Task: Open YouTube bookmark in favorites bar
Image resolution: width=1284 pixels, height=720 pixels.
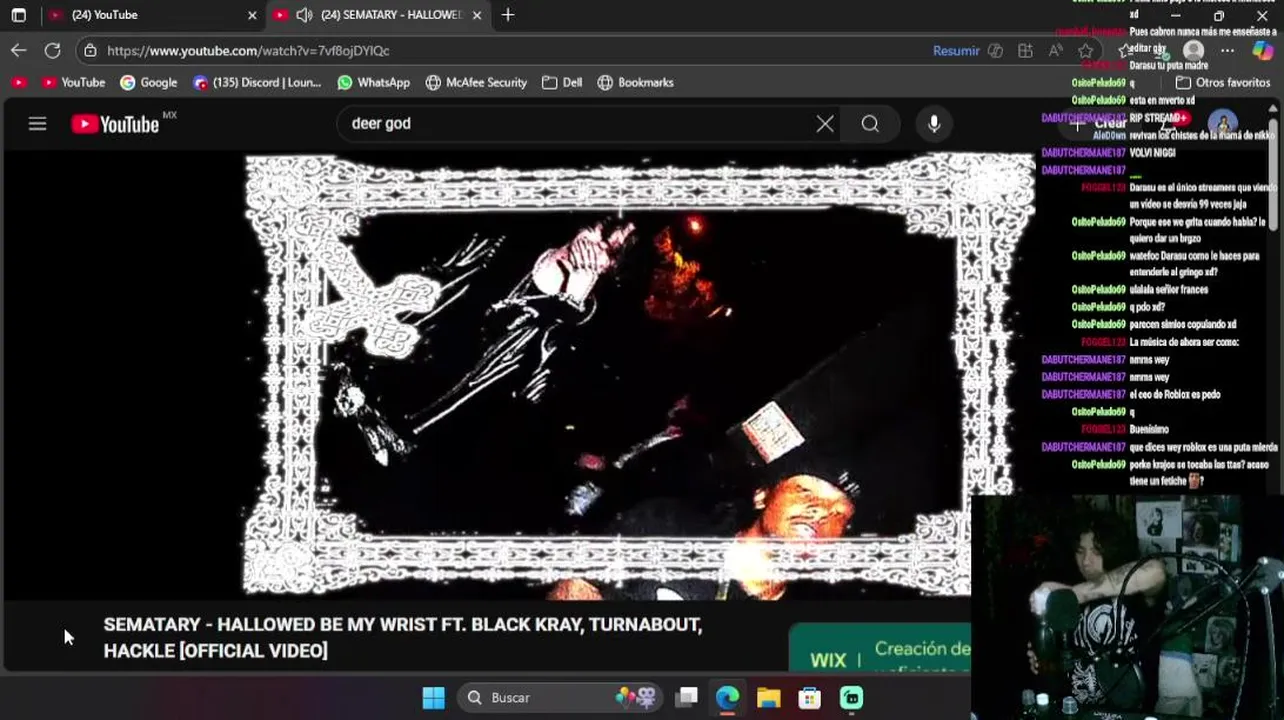Action: coord(72,83)
